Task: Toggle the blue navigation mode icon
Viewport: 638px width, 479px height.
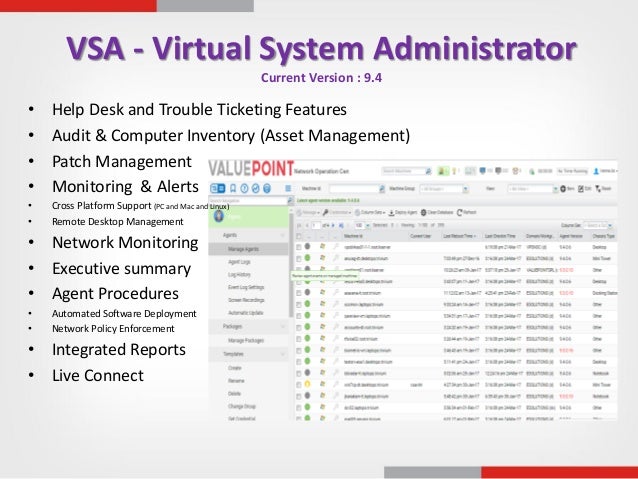Action: pyautogui.click(x=218, y=188)
